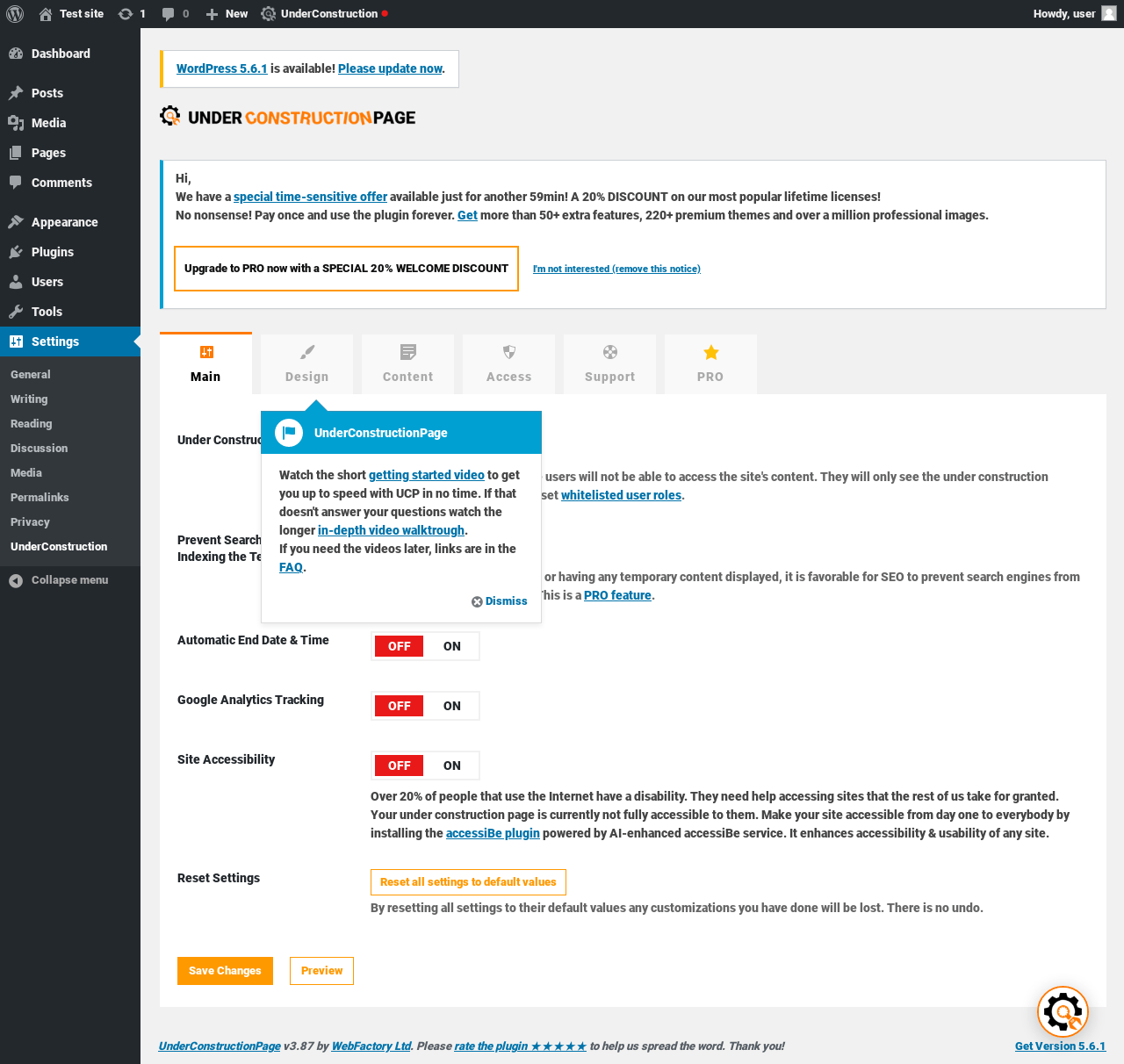Click Reset all settings to default values

[x=468, y=882]
